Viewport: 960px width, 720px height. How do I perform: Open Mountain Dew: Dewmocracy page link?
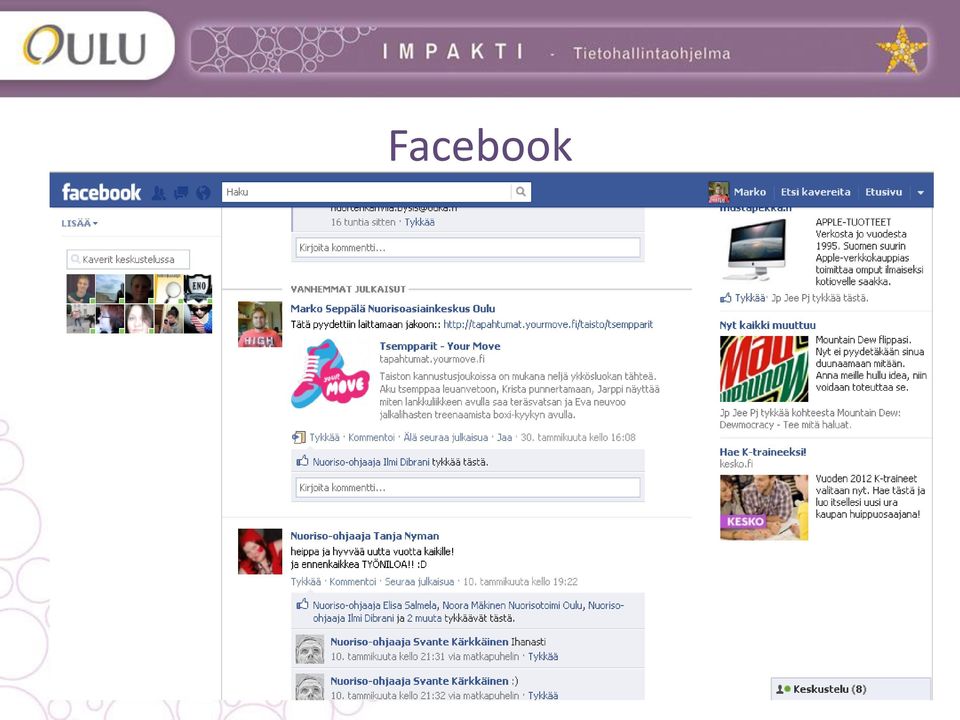coord(810,419)
